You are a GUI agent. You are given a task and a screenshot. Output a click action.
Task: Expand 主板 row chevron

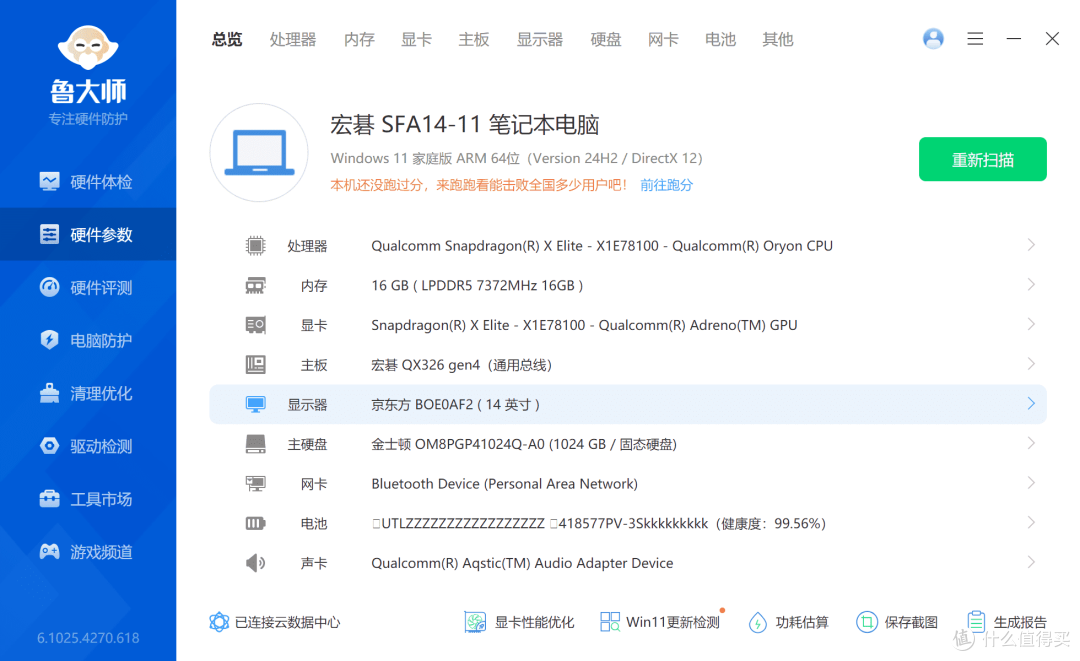click(x=1031, y=364)
